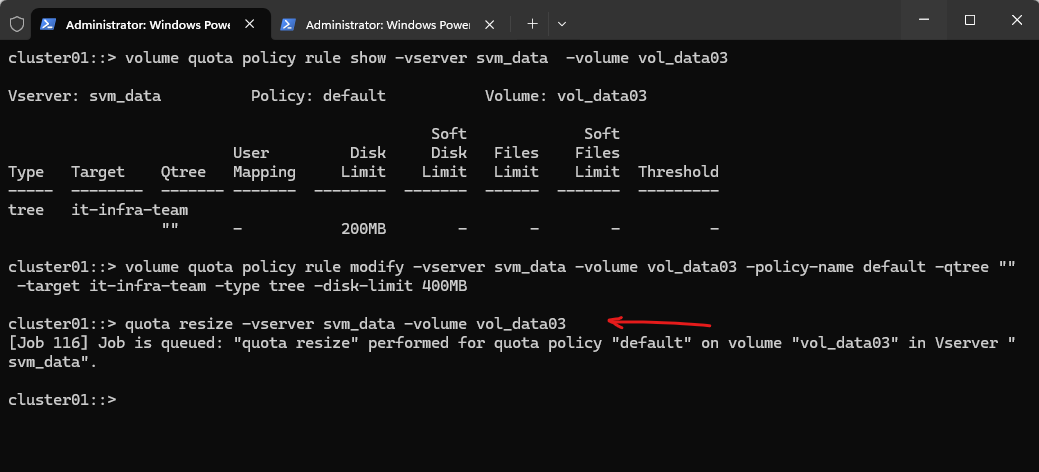This screenshot has height=472, width=1039.
Task: Click the administrator shield icon
Action: coord(15,22)
